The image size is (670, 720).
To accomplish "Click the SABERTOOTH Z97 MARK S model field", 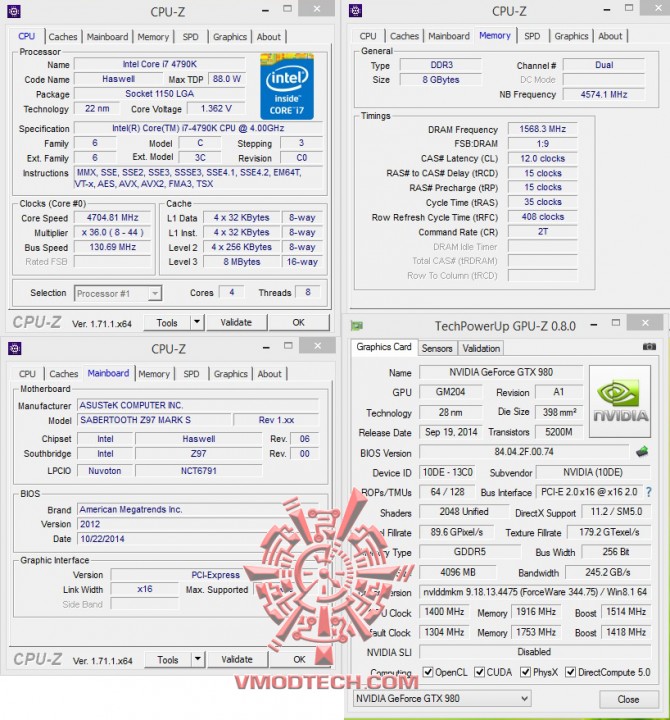I will (154, 420).
